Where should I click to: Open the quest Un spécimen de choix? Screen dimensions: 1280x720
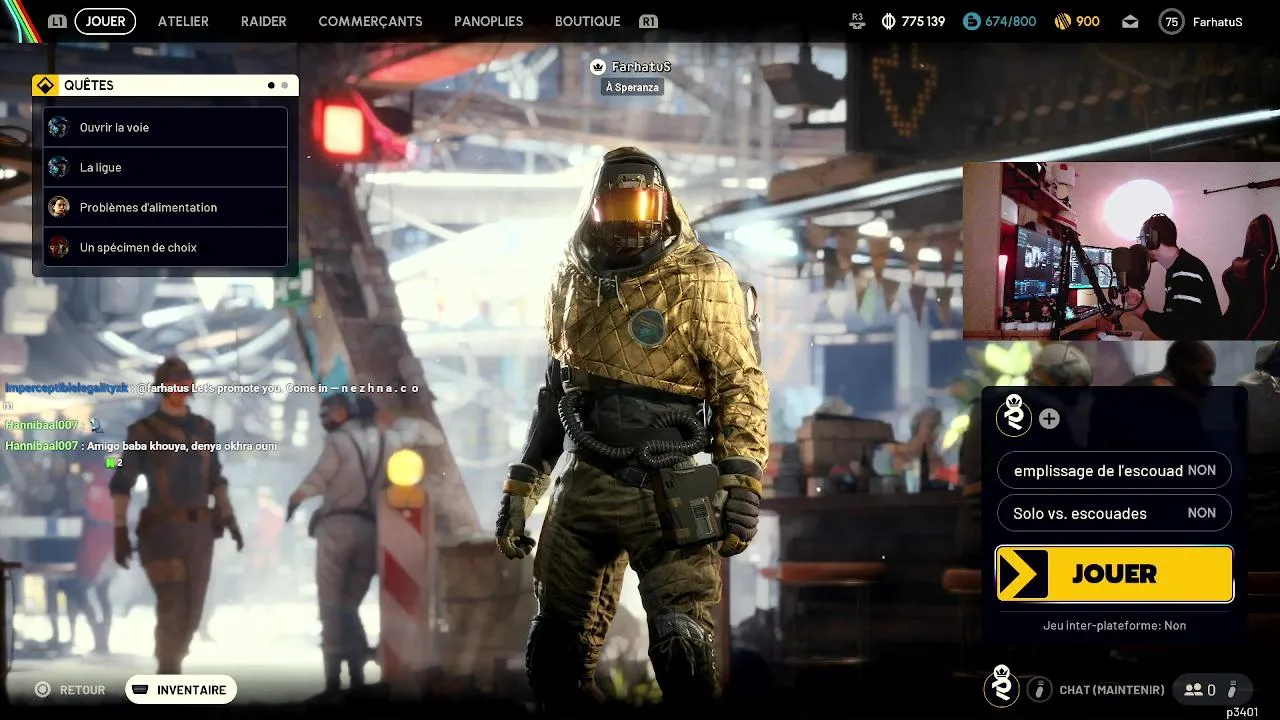coord(165,247)
